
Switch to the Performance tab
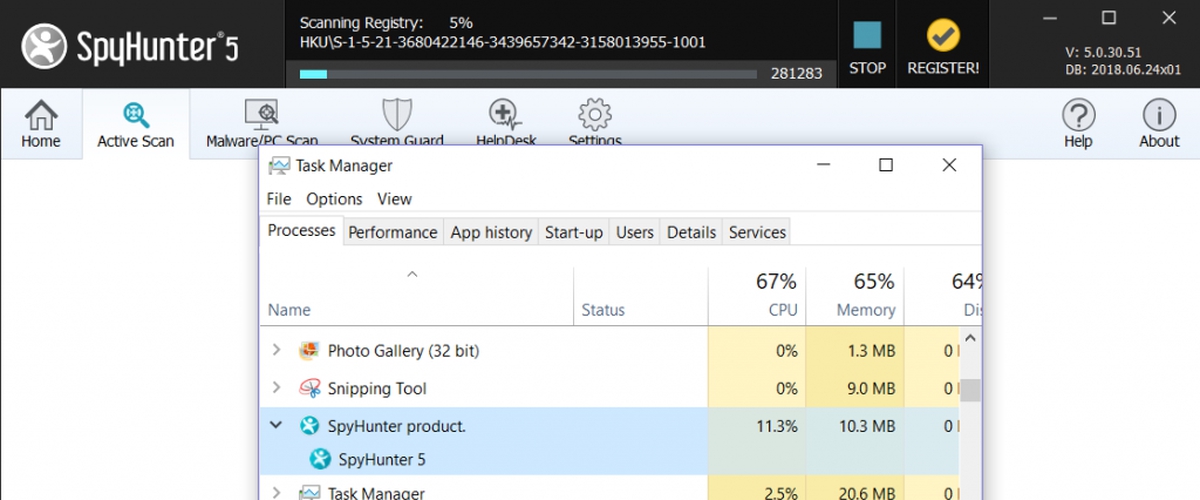[392, 232]
